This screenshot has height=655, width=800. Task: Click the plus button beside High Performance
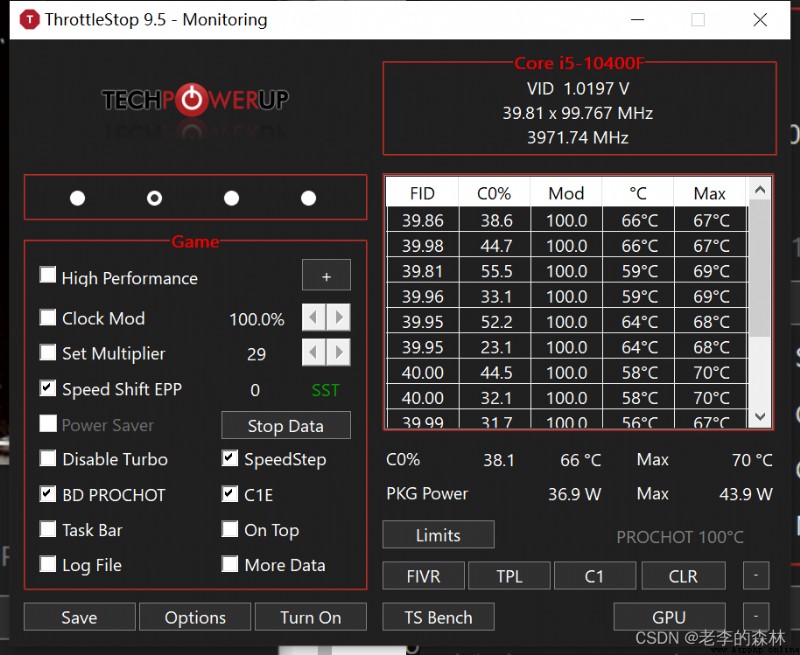point(327,276)
